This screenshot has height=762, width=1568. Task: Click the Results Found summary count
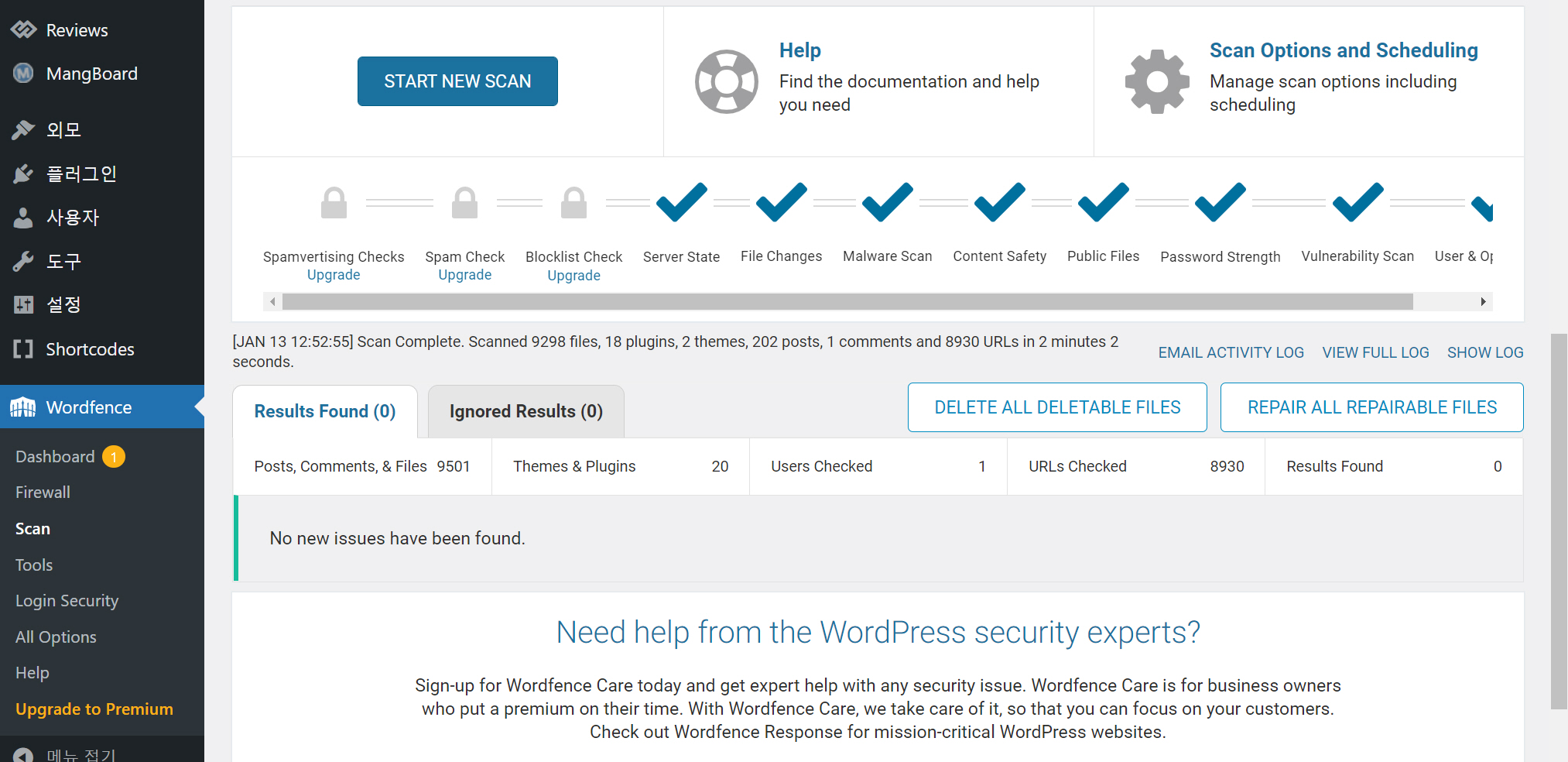(1498, 466)
